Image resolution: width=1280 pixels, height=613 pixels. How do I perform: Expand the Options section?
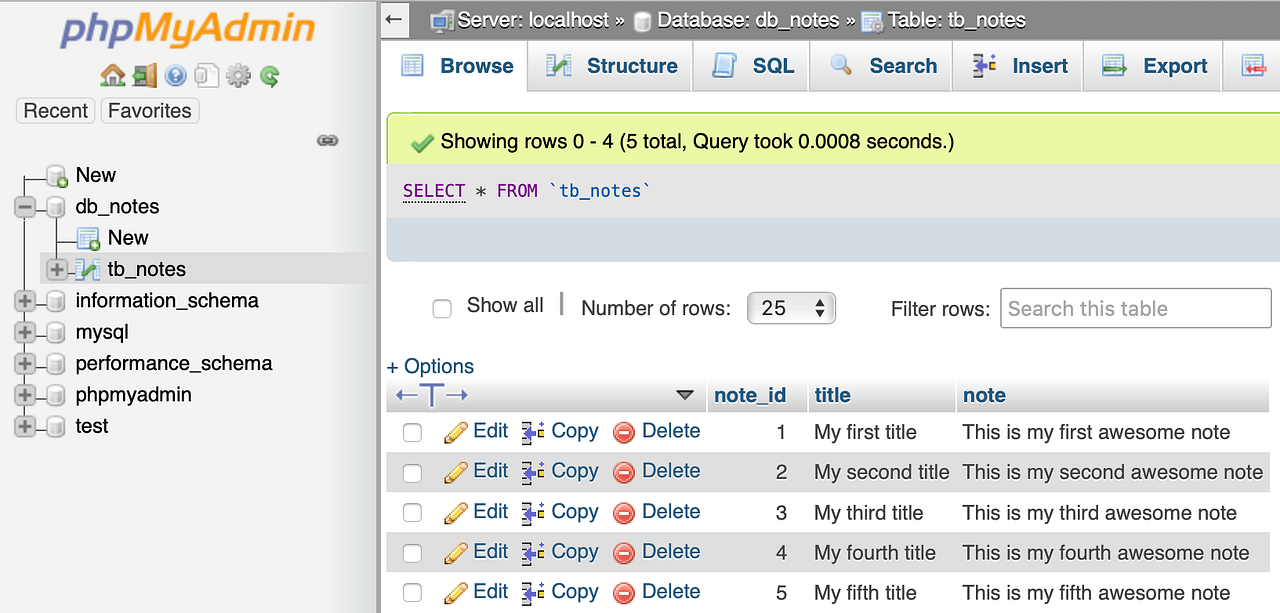click(x=430, y=366)
